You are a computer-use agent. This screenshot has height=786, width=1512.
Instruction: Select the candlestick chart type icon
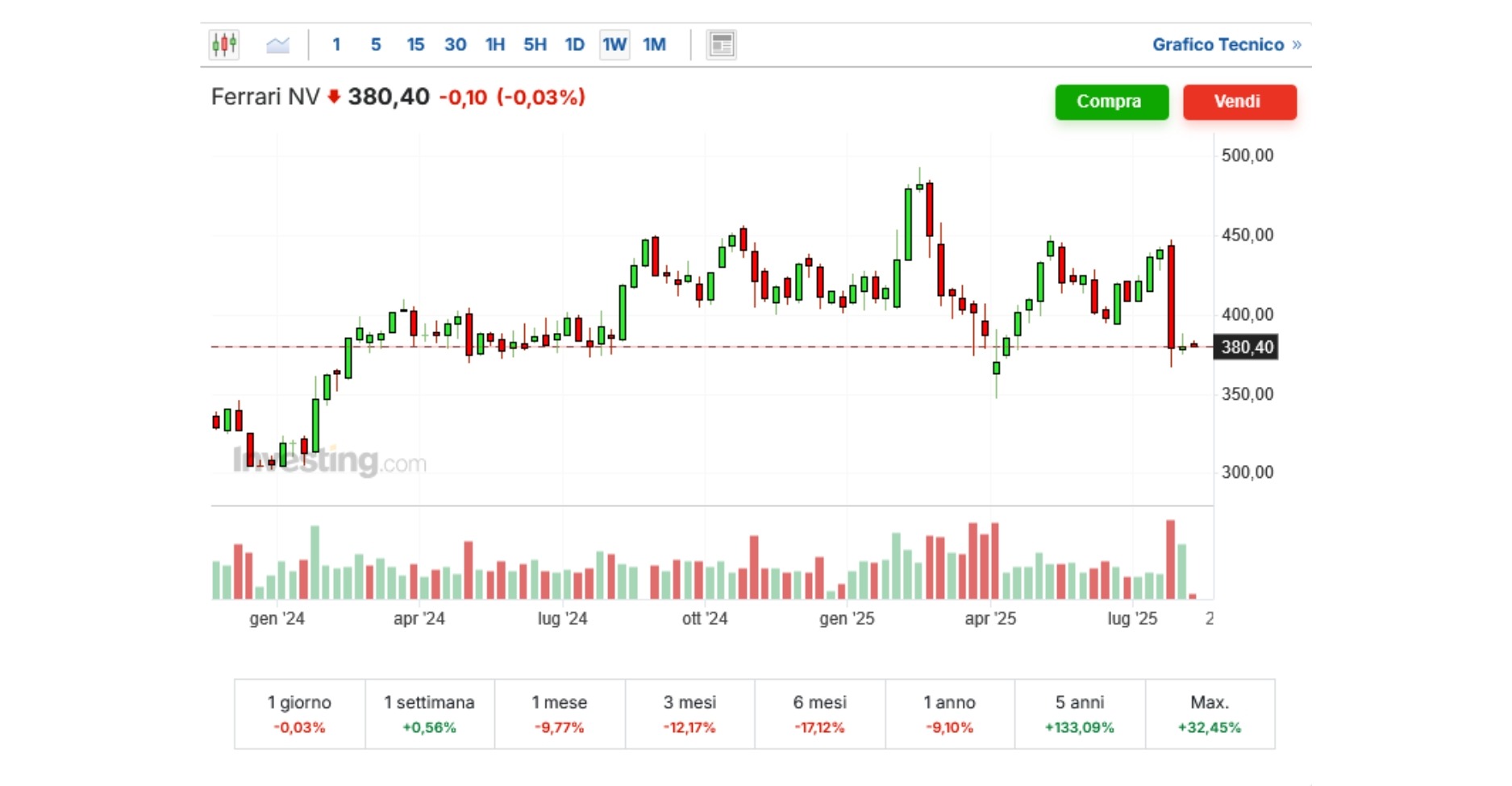tap(224, 44)
